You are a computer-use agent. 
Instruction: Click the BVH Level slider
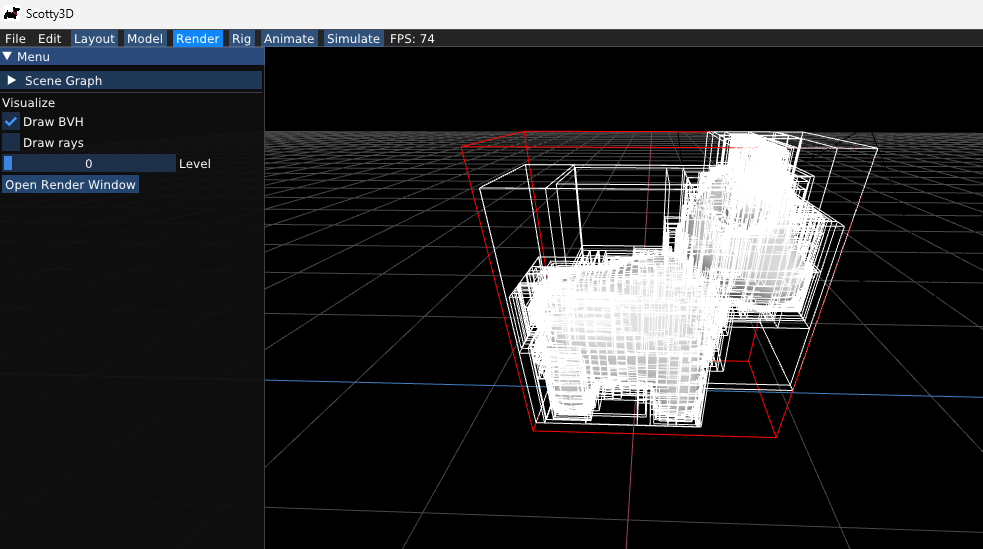click(x=89, y=163)
